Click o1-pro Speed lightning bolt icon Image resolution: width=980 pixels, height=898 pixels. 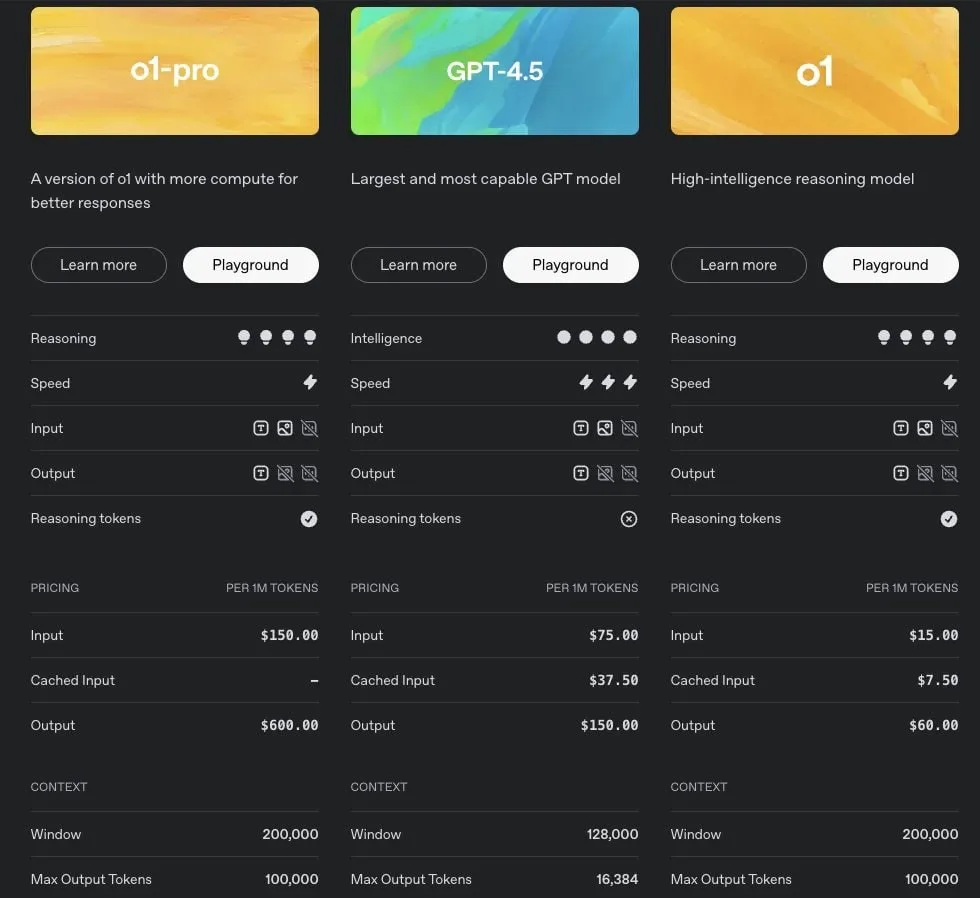[x=310, y=382]
